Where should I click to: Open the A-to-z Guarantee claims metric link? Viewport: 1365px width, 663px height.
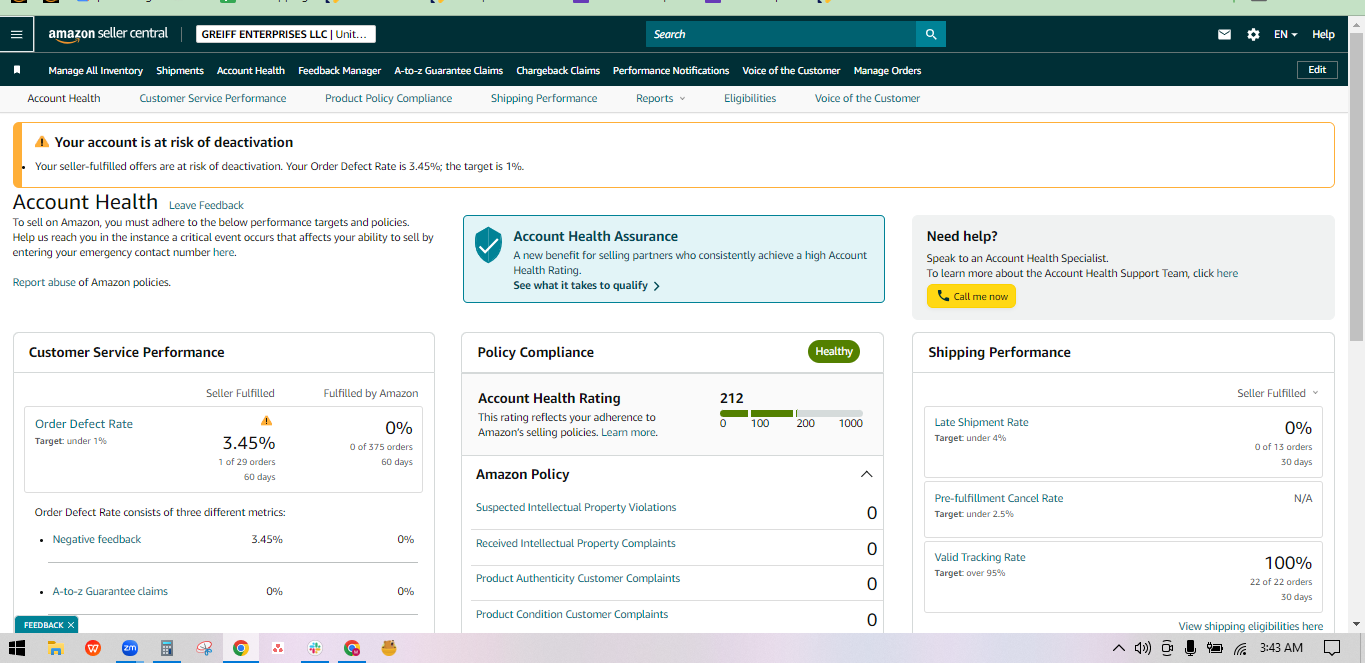[x=110, y=591]
